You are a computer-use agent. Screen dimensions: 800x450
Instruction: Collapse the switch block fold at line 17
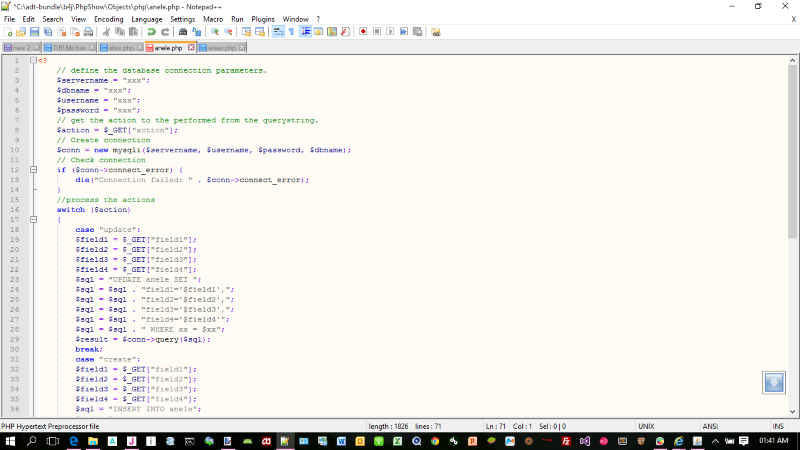[x=32, y=220]
